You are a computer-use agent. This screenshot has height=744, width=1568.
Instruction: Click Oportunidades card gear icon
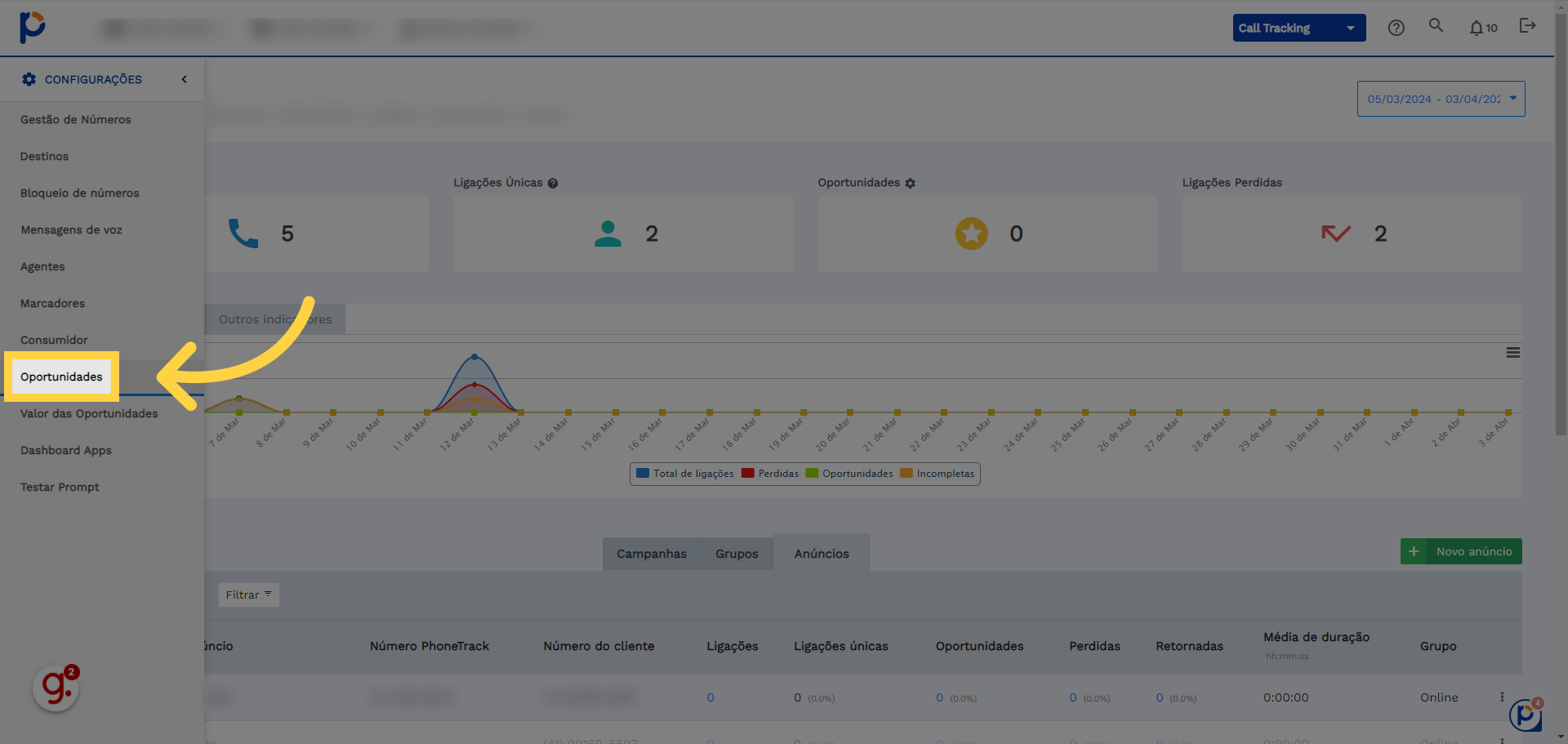coord(910,183)
